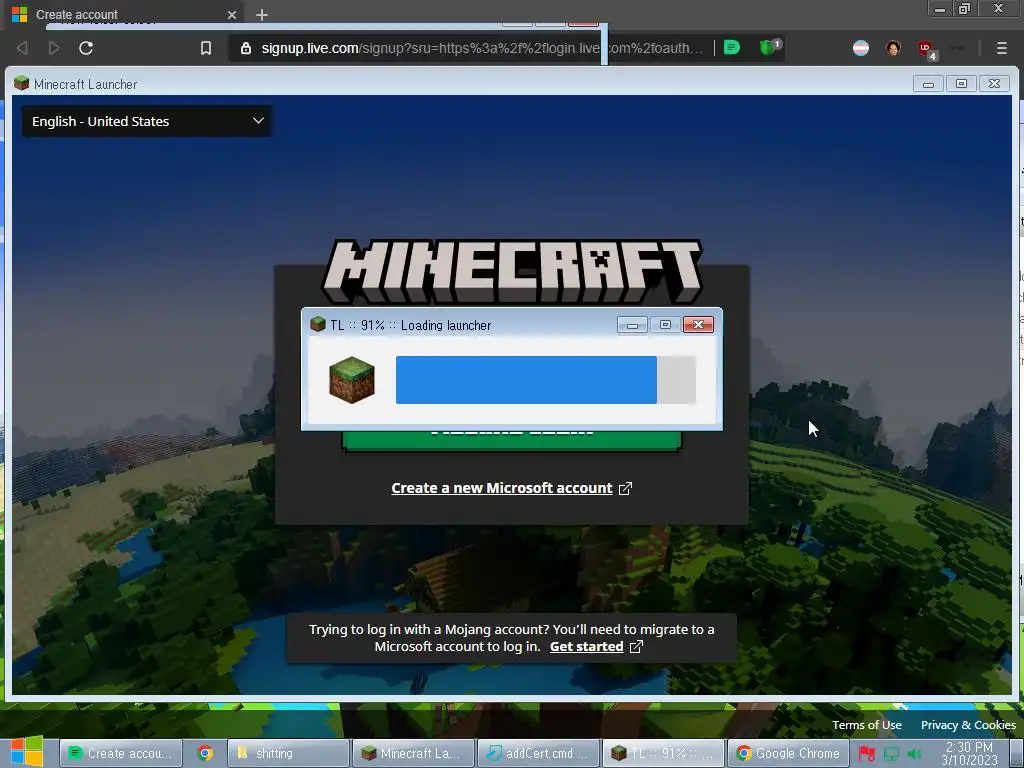Open the profile avatar extension icon

[893, 48]
